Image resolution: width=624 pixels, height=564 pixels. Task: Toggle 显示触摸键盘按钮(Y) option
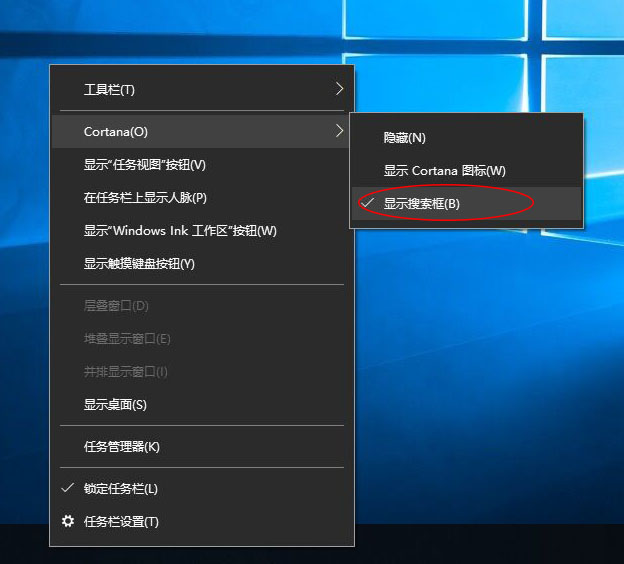point(202,263)
